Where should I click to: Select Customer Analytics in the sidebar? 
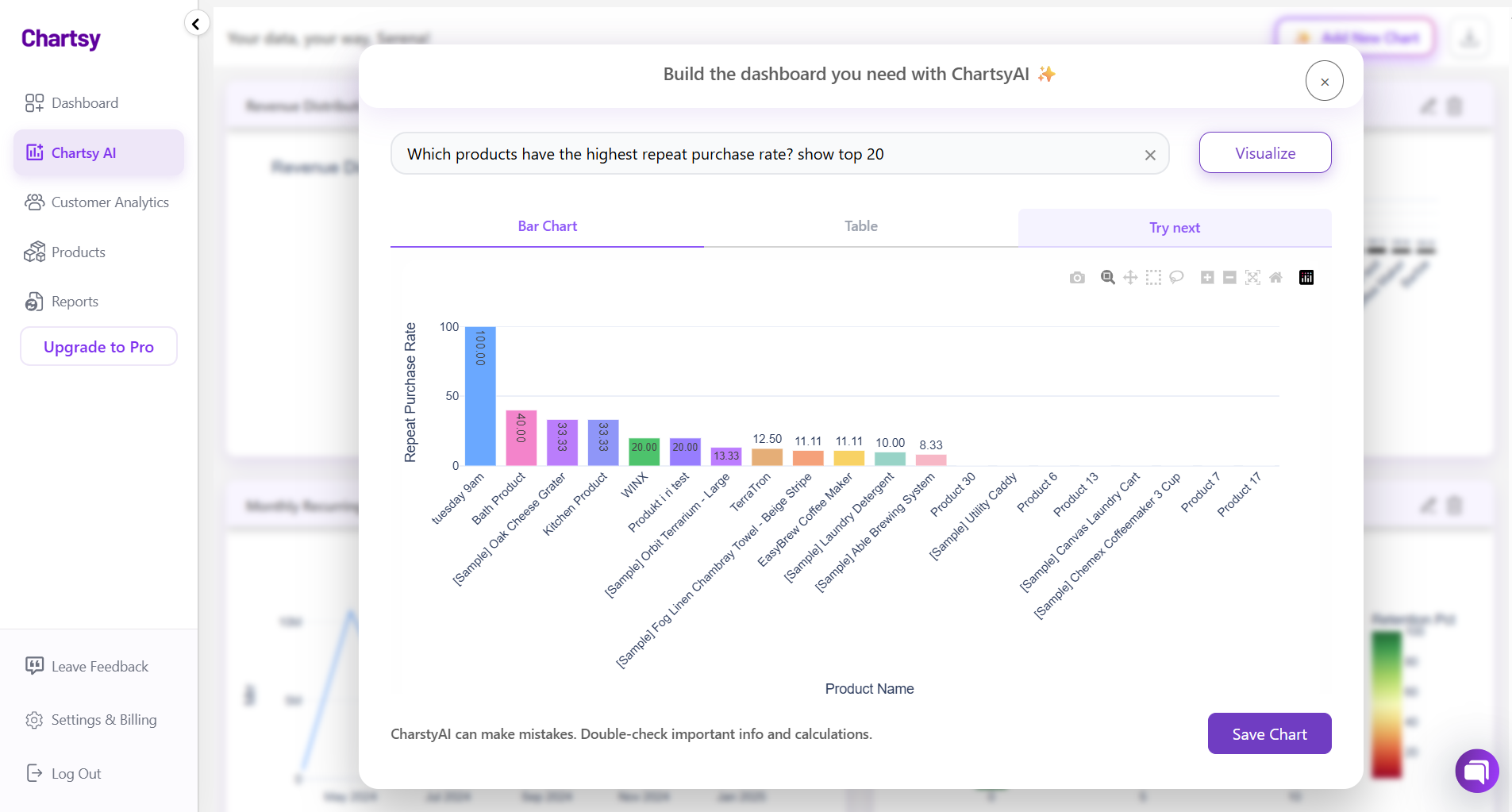point(109,202)
